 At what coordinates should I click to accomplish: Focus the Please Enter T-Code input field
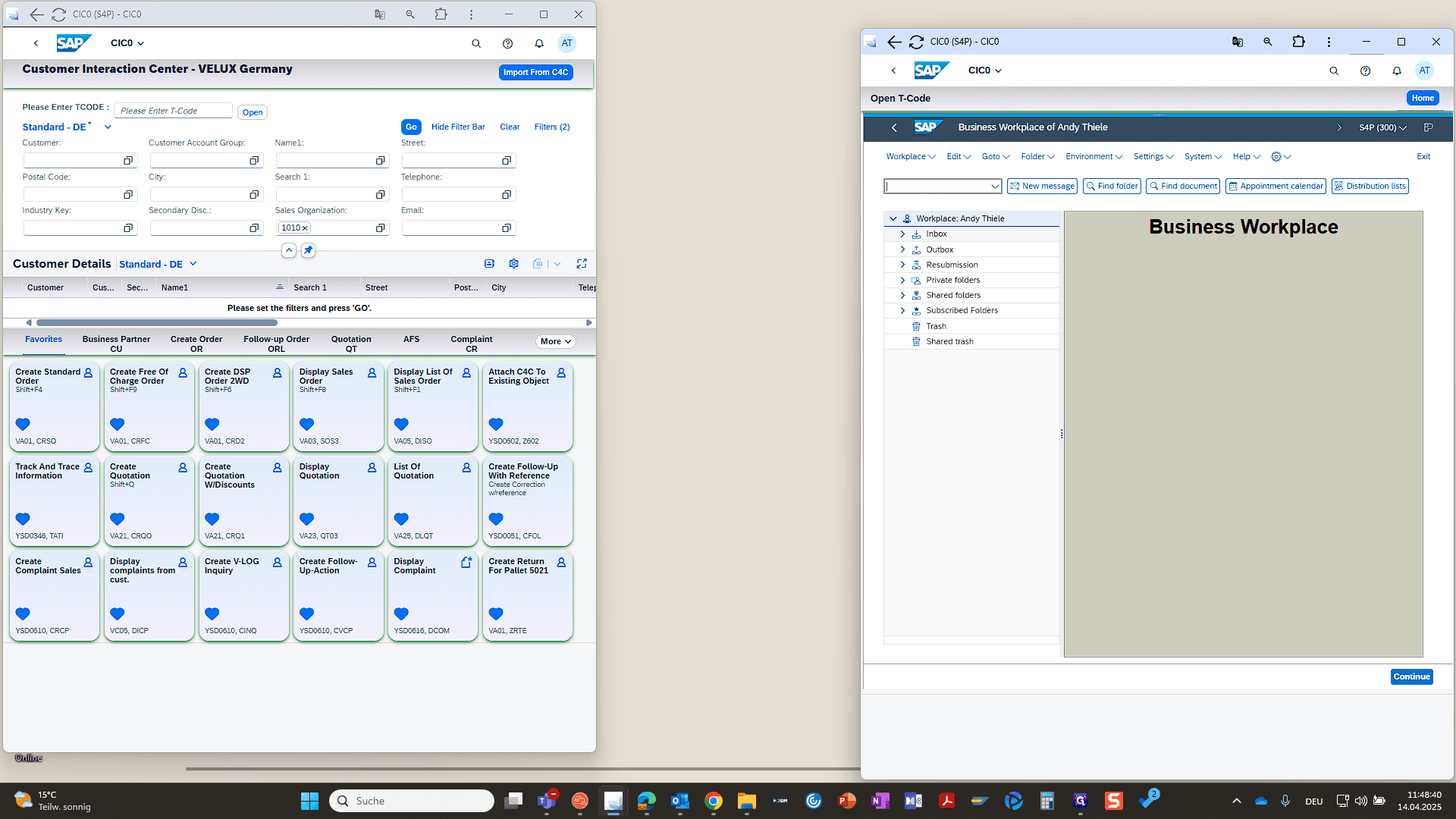174,111
